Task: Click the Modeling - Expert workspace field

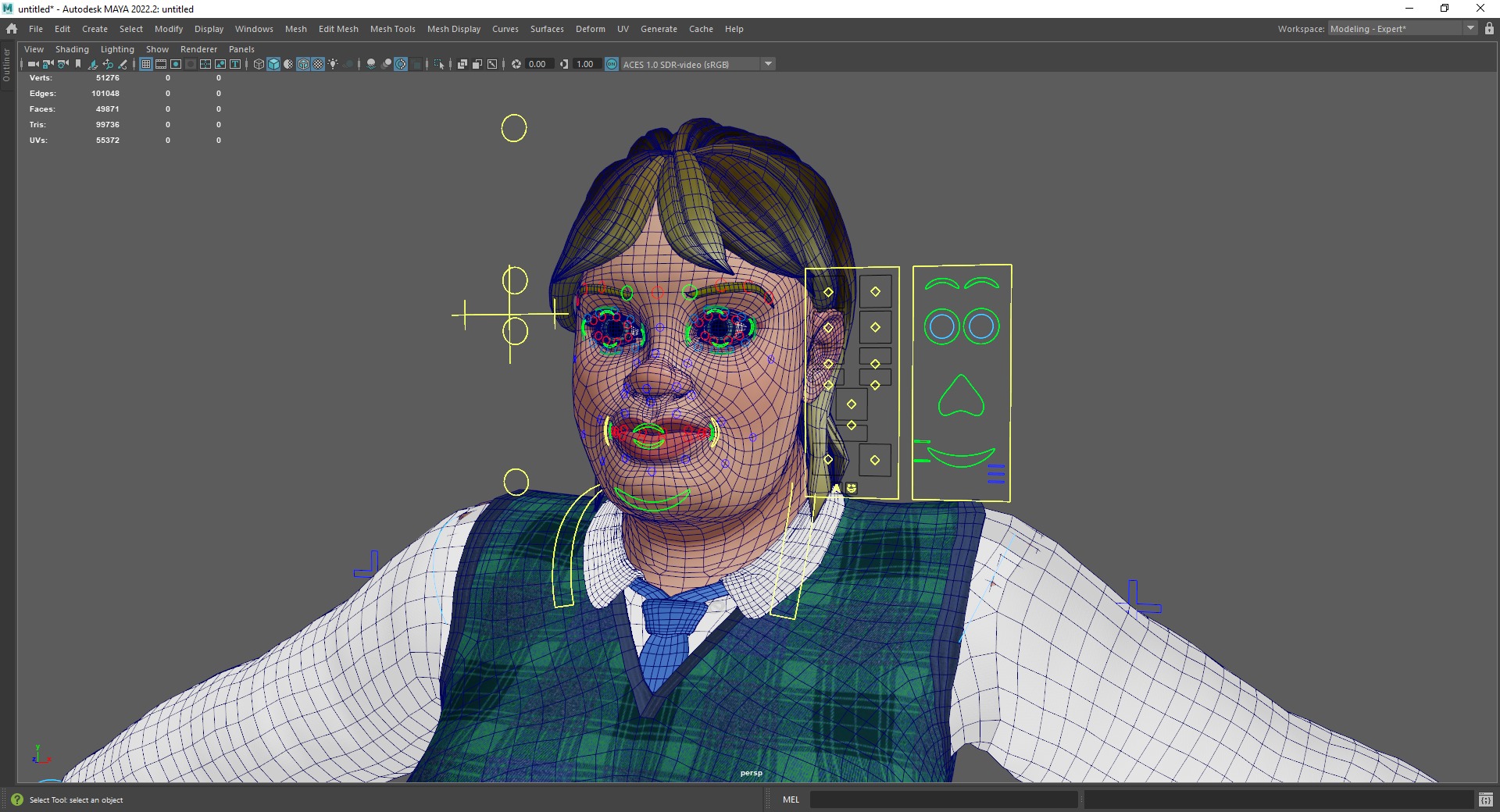Action: [x=1395, y=29]
